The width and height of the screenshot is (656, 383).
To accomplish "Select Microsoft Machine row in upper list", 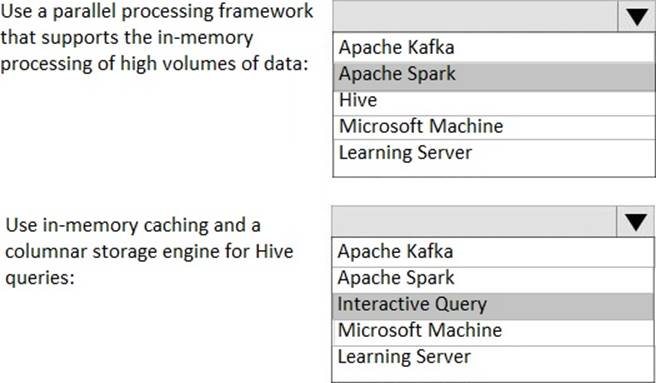I will pyautogui.click(x=494, y=127).
